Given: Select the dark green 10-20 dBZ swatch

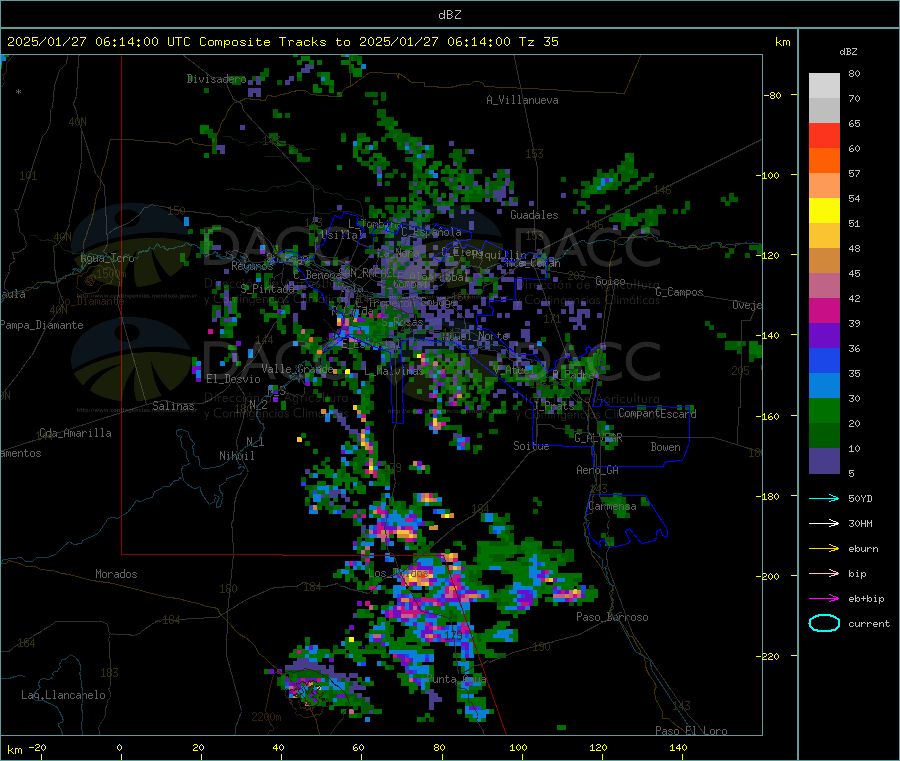Looking at the screenshot, I should (824, 436).
